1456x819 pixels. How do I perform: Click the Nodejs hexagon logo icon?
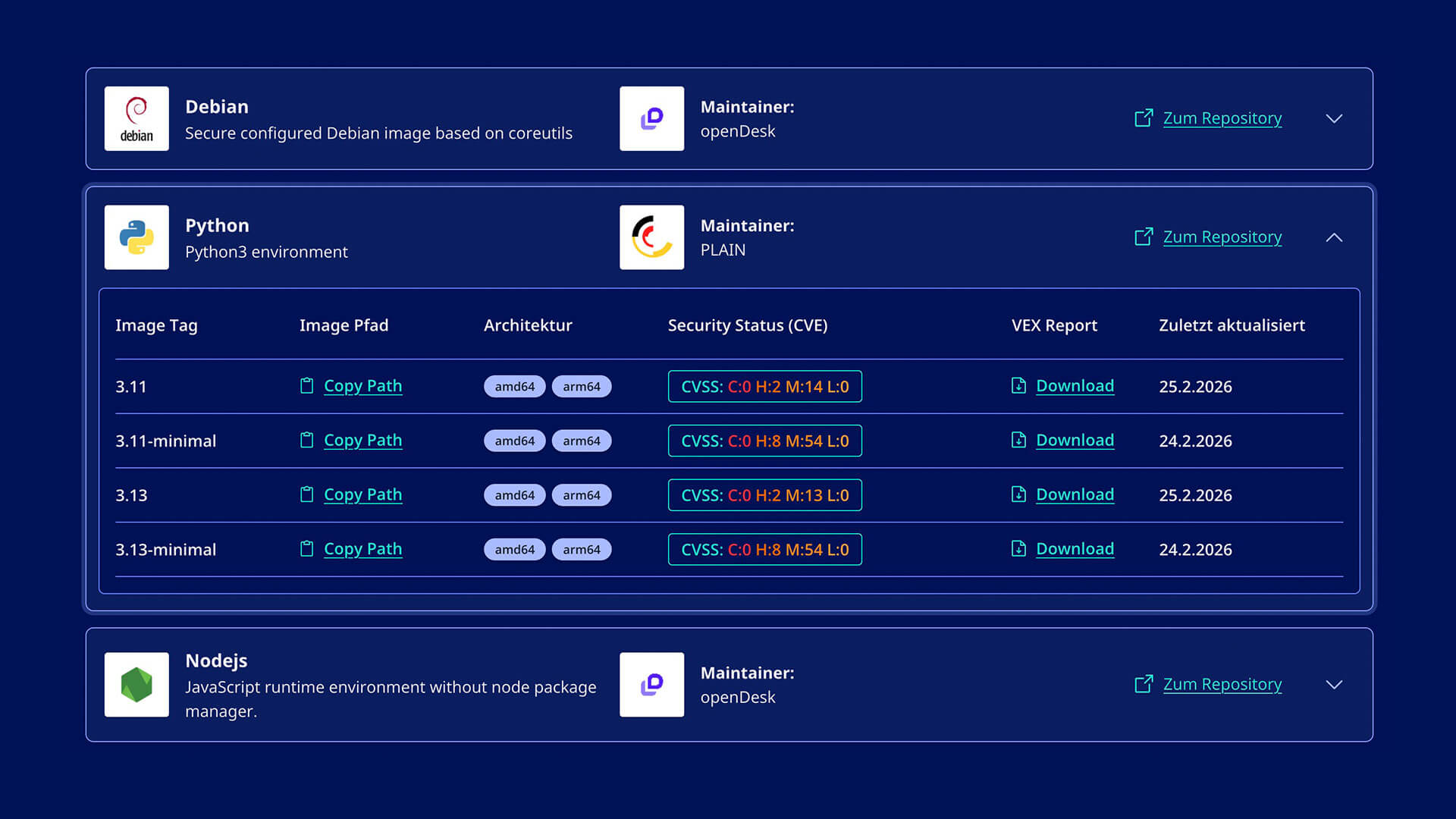[x=136, y=685]
